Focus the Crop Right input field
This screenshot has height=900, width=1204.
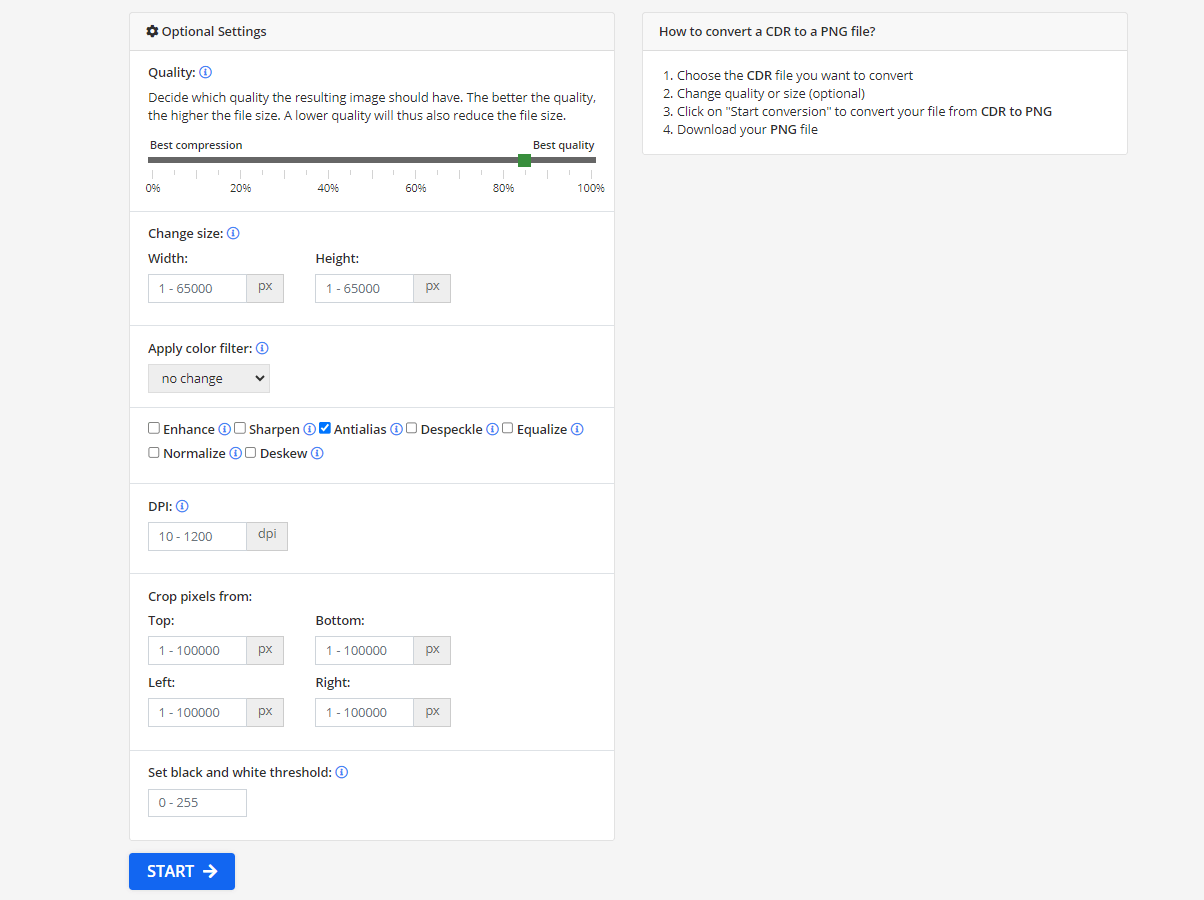(x=365, y=712)
